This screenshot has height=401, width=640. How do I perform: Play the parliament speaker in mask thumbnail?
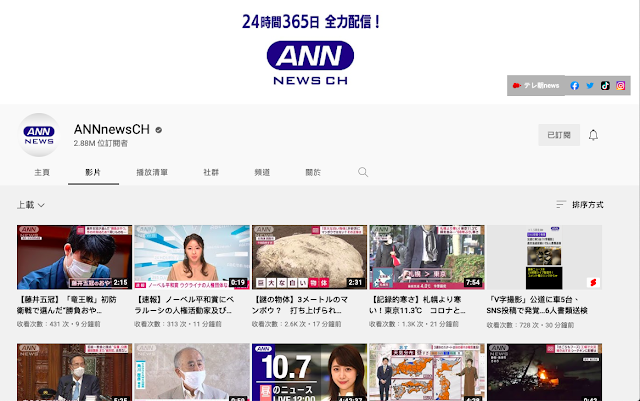(74, 372)
